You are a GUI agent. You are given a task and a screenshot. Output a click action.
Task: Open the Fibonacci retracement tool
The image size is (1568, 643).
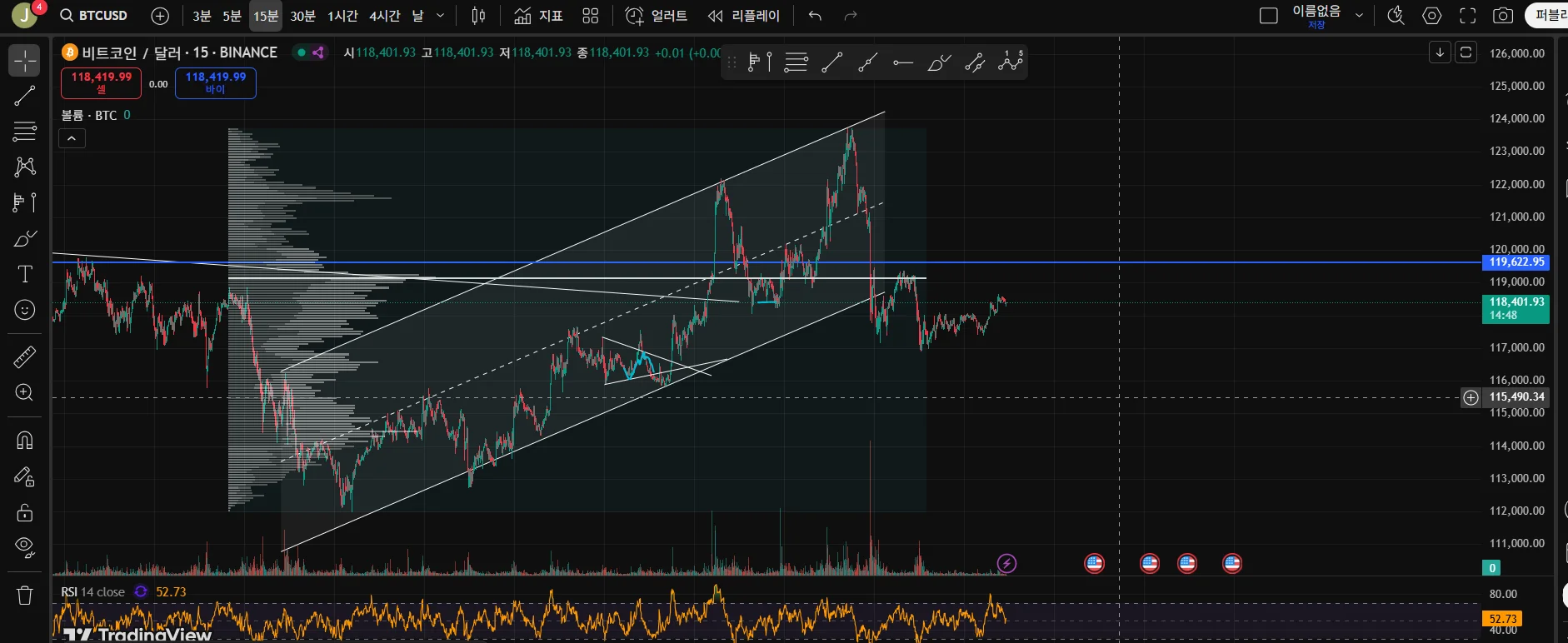[x=25, y=131]
